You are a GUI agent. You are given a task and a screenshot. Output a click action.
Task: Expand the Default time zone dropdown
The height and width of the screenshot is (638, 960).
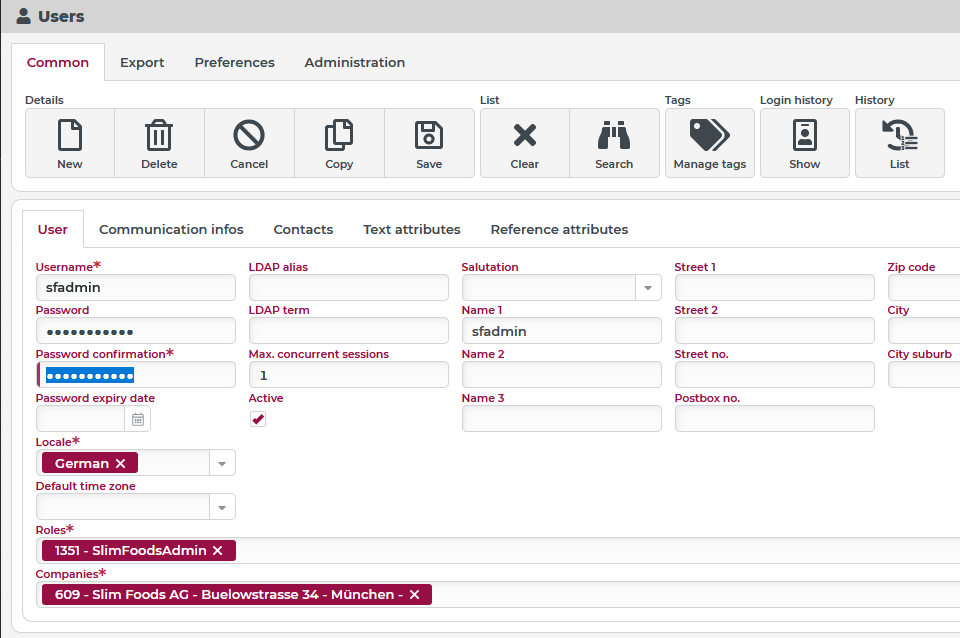(x=222, y=508)
